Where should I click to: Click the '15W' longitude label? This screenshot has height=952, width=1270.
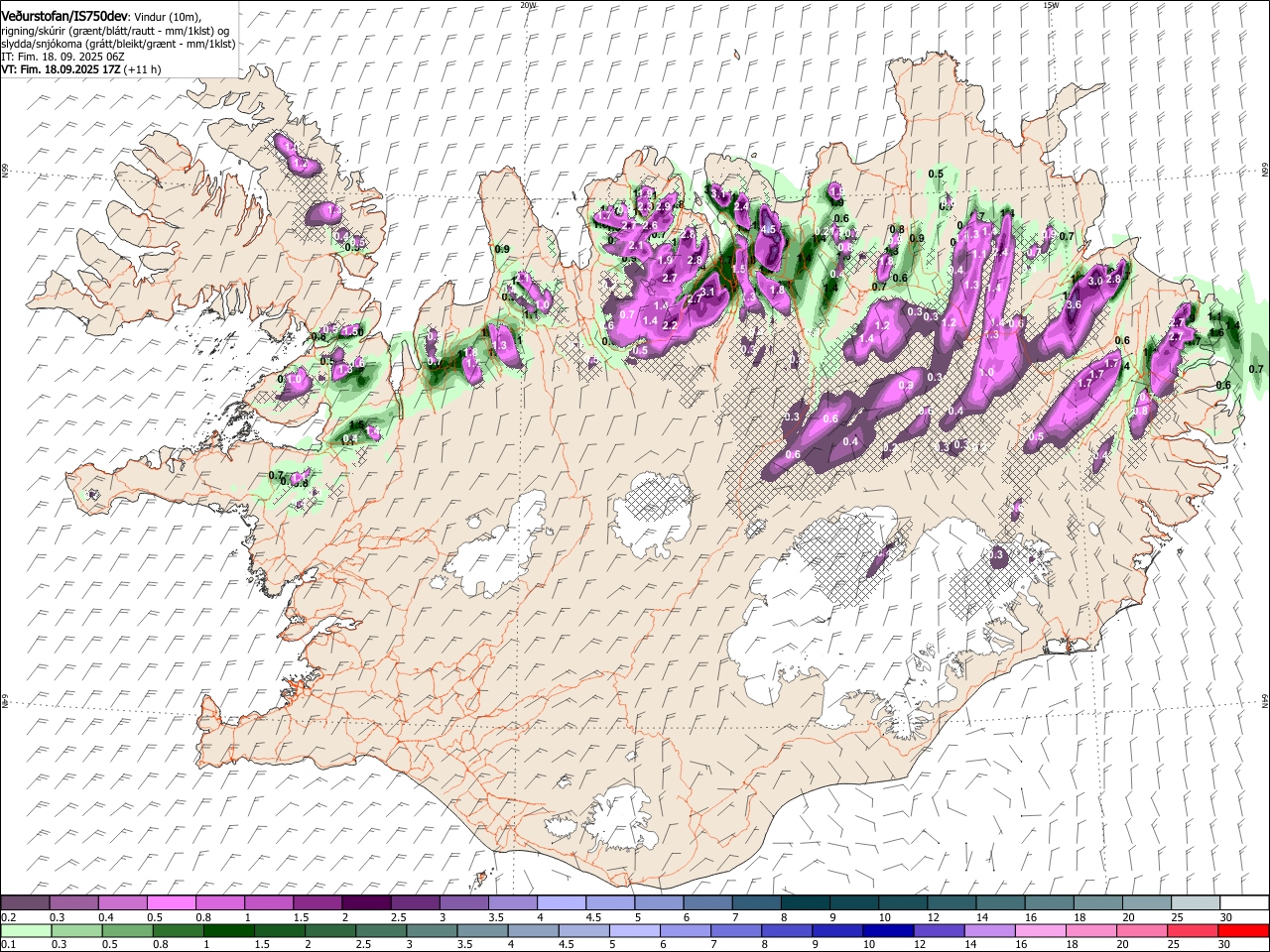(1051, 4)
